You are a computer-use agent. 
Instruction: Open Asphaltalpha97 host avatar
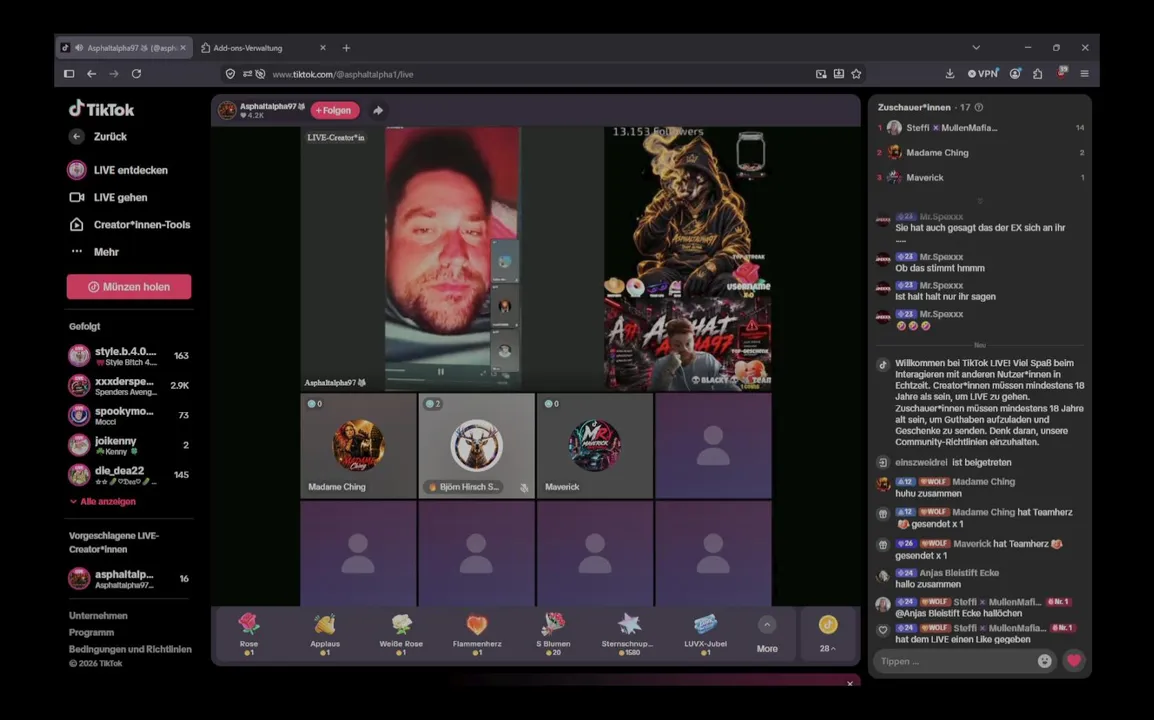(x=227, y=110)
